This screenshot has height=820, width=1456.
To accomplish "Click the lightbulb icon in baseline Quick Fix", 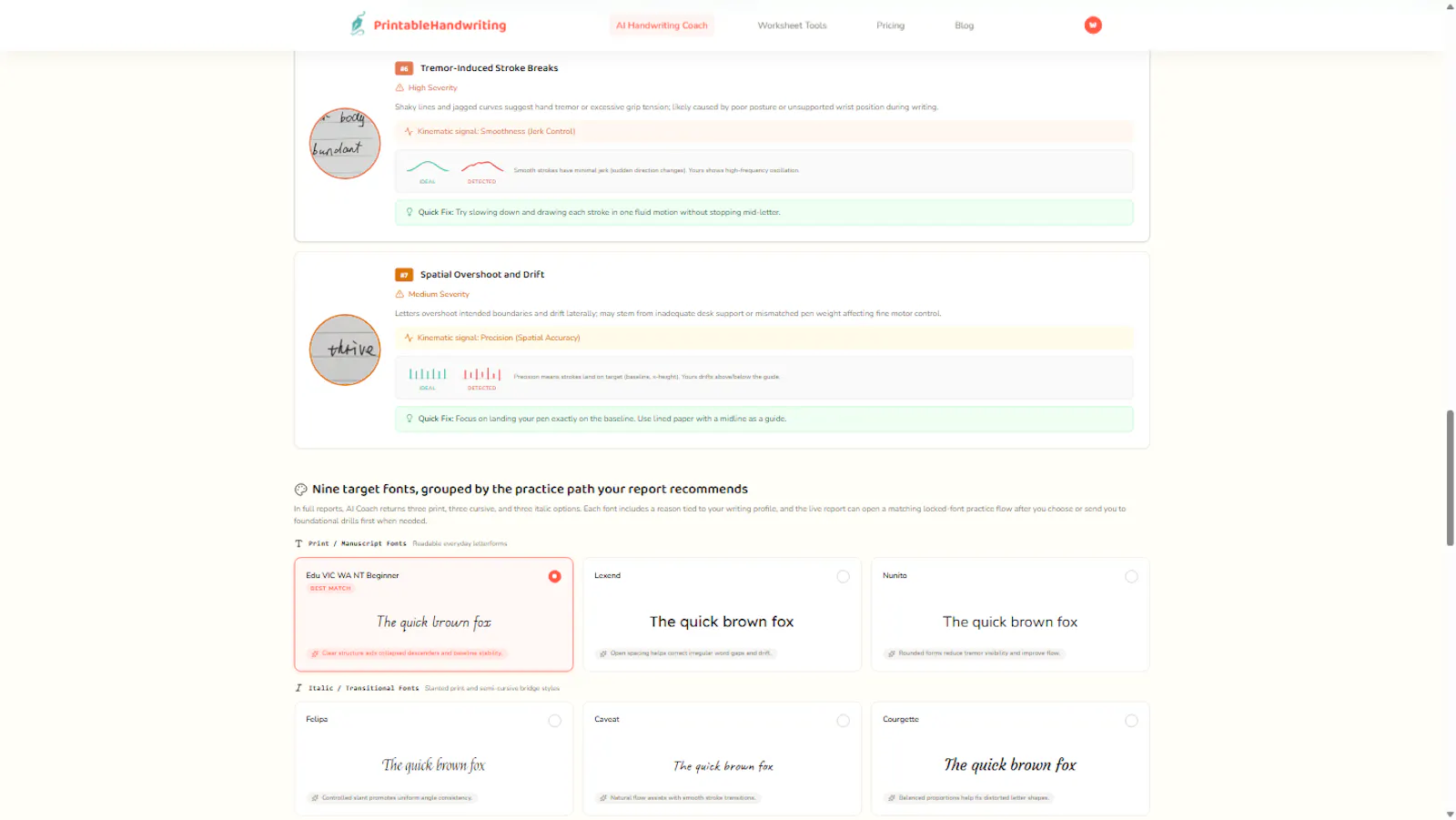I will (x=409, y=420).
